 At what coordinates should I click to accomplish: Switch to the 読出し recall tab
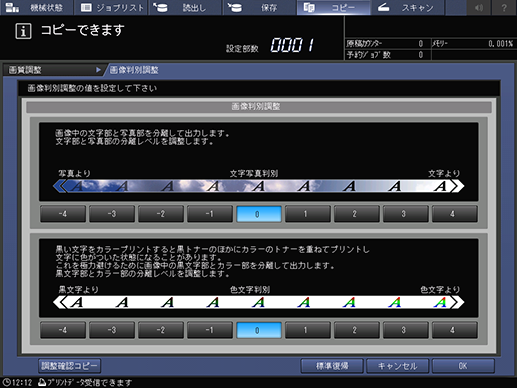click(x=185, y=7)
